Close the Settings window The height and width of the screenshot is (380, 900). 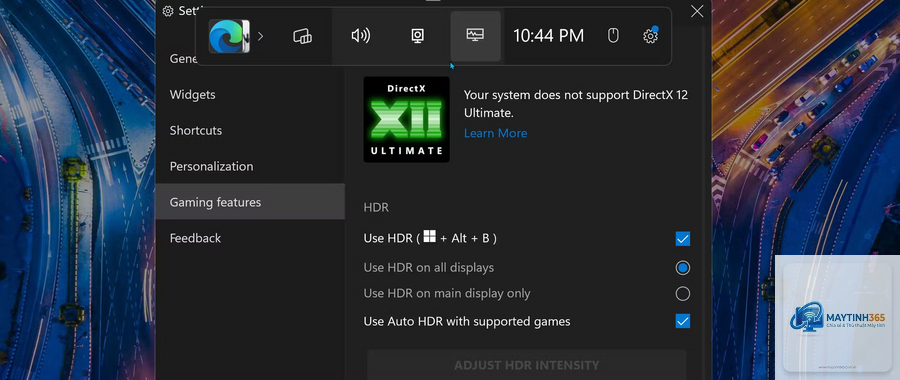click(697, 11)
